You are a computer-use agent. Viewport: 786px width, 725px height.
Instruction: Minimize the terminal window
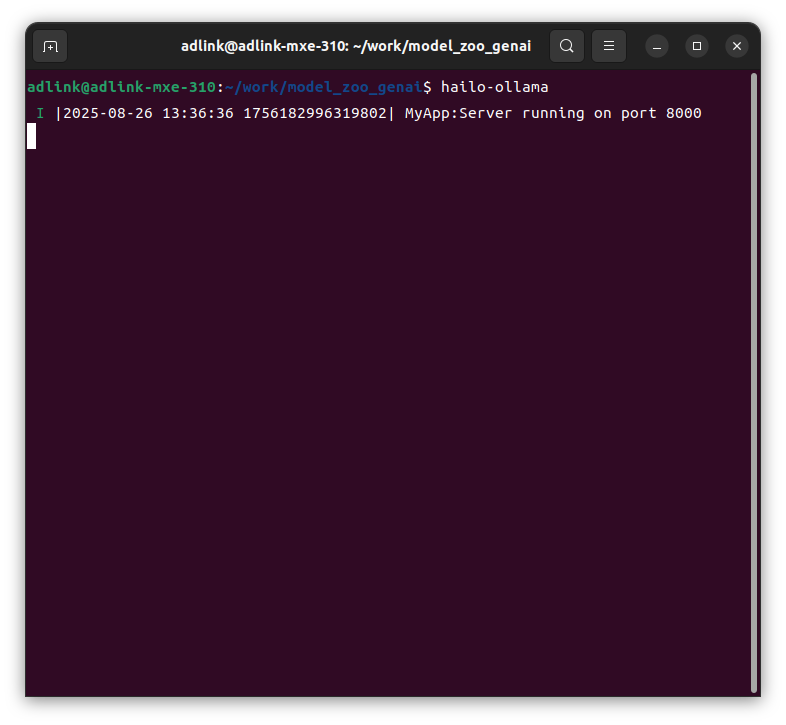(657, 46)
